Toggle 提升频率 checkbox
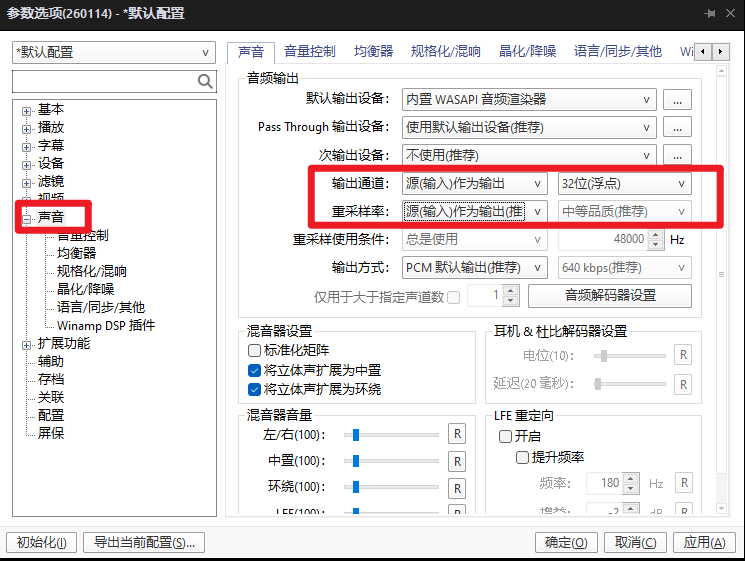 (522, 457)
